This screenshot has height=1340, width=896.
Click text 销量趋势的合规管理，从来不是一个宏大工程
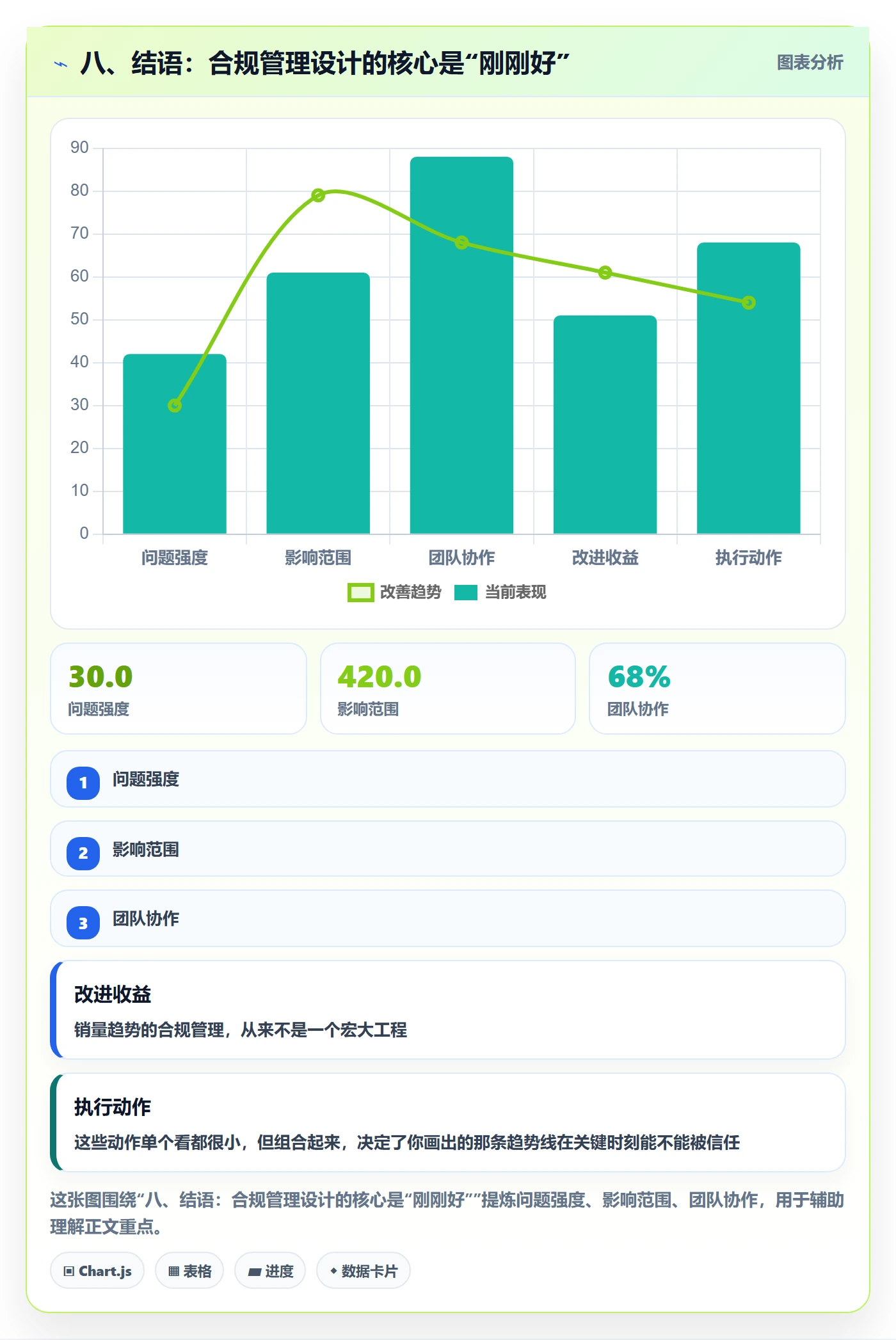click(x=241, y=1030)
